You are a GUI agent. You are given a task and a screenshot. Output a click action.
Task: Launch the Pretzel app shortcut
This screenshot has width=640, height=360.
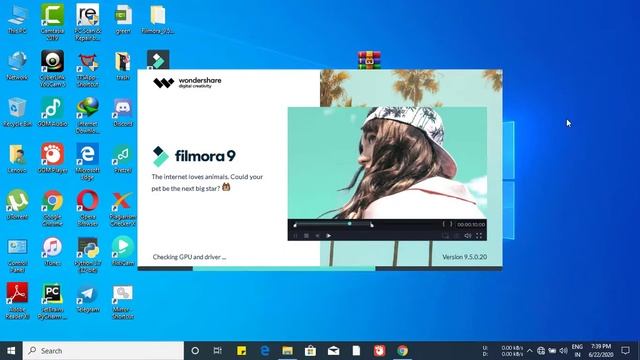pyautogui.click(x=123, y=158)
